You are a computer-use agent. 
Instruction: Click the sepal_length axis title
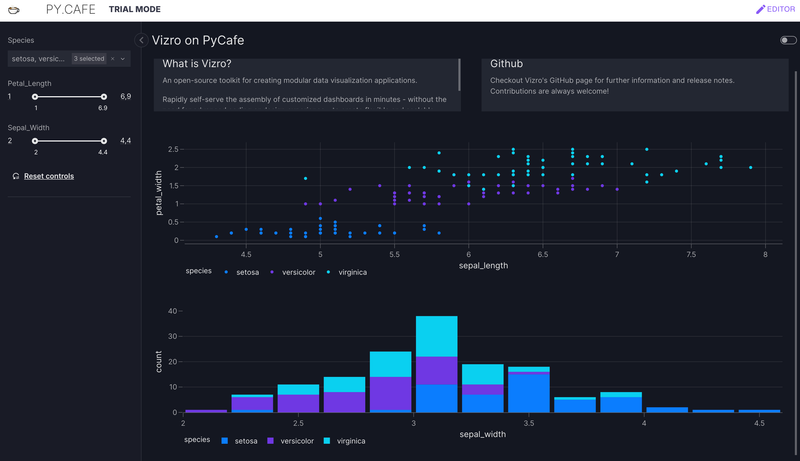pos(483,266)
